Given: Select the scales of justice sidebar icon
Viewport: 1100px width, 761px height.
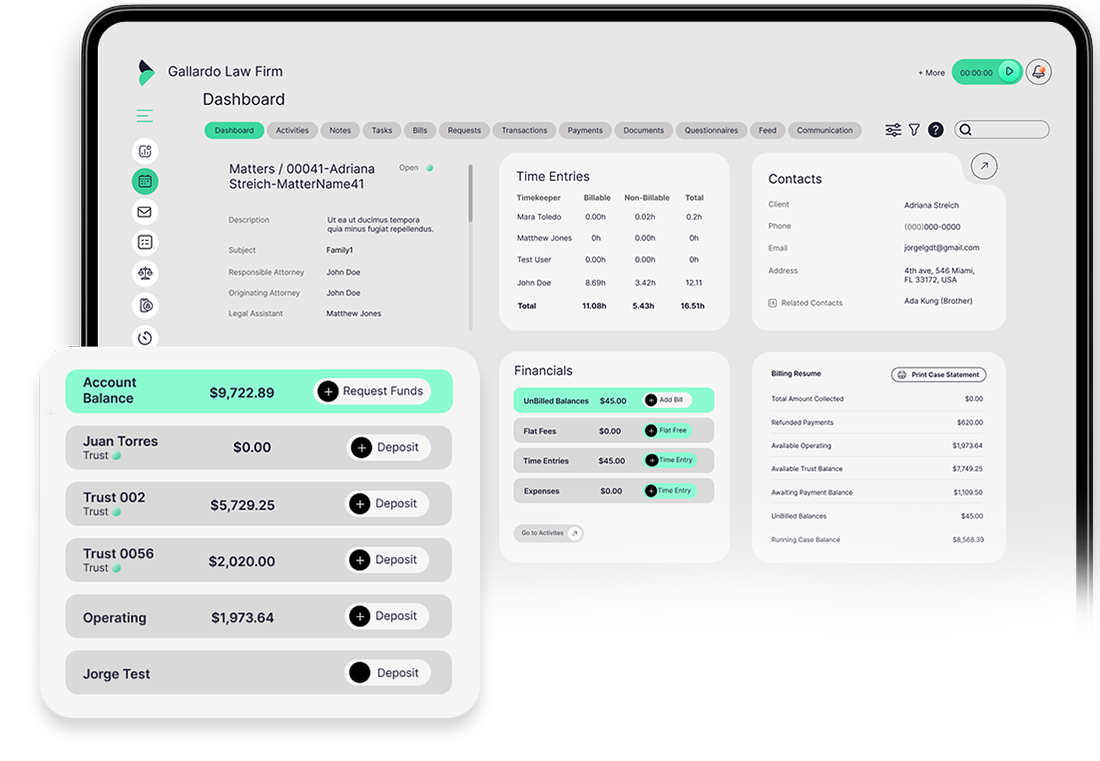Looking at the screenshot, I should click(145, 273).
